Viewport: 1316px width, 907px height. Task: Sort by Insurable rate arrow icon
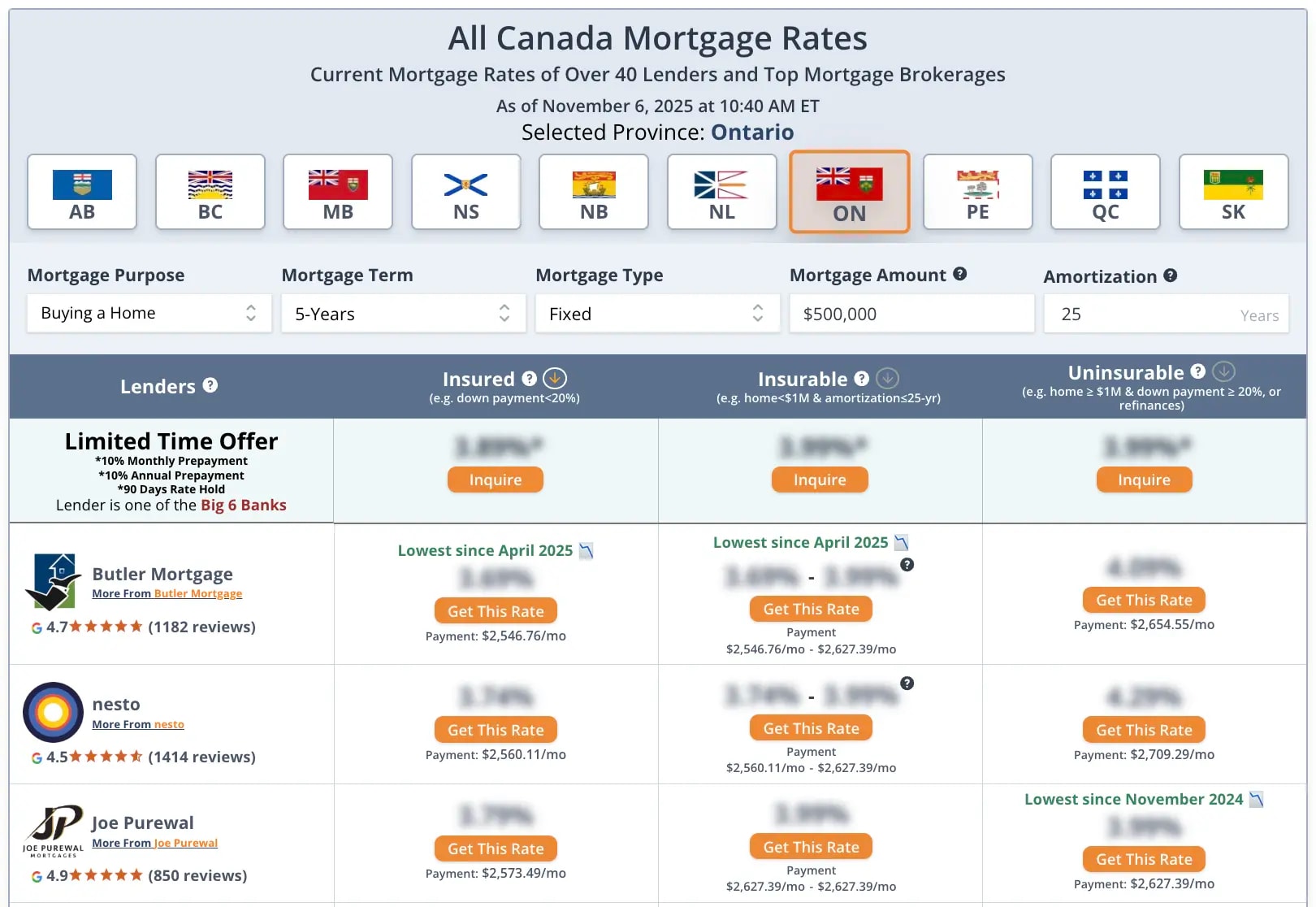(x=888, y=378)
